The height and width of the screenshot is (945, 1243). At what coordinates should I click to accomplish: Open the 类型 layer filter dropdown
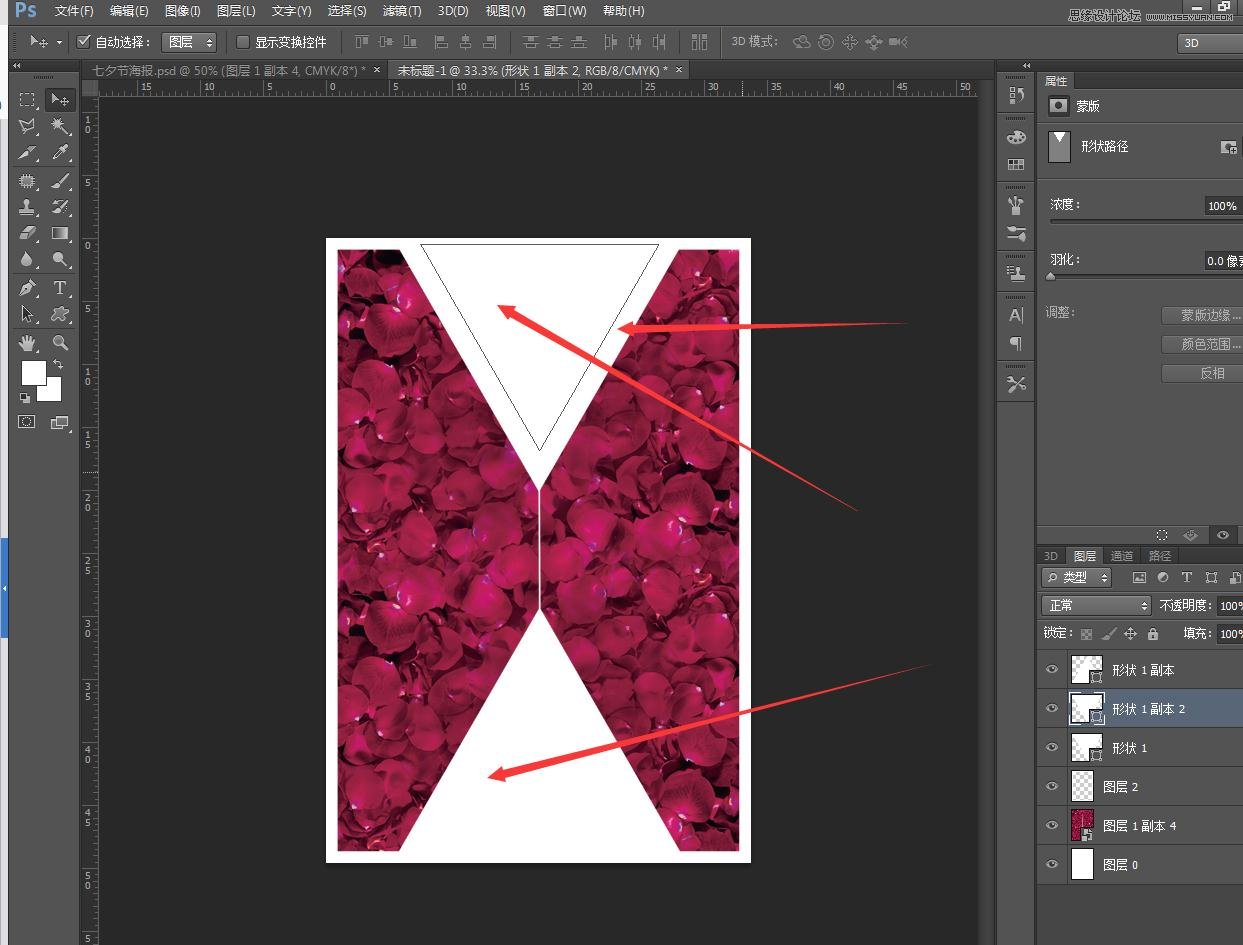(1077, 577)
